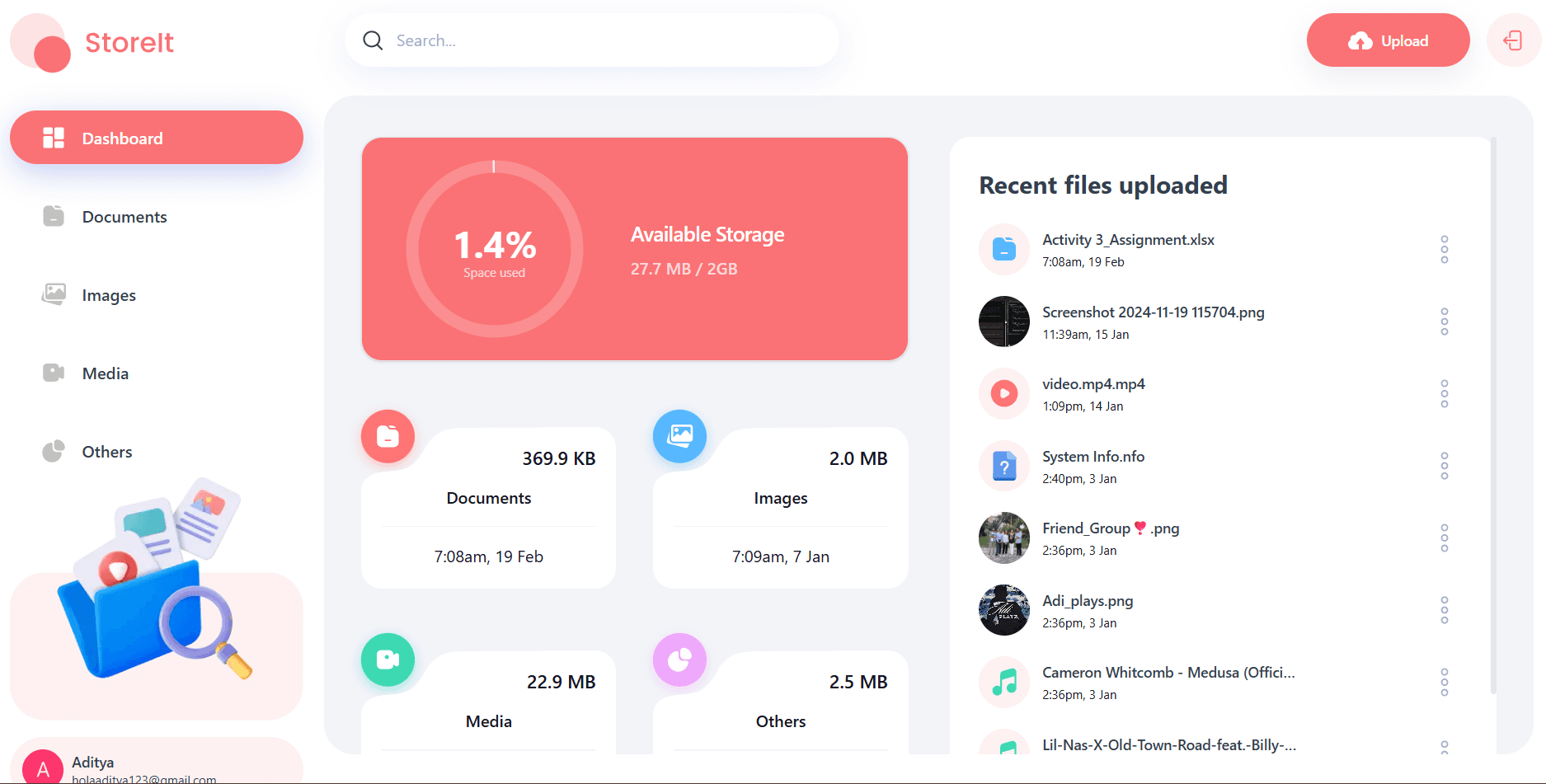This screenshot has width=1546, height=784.
Task: Open the Friend_Group png thumbnail
Action: pos(1003,538)
